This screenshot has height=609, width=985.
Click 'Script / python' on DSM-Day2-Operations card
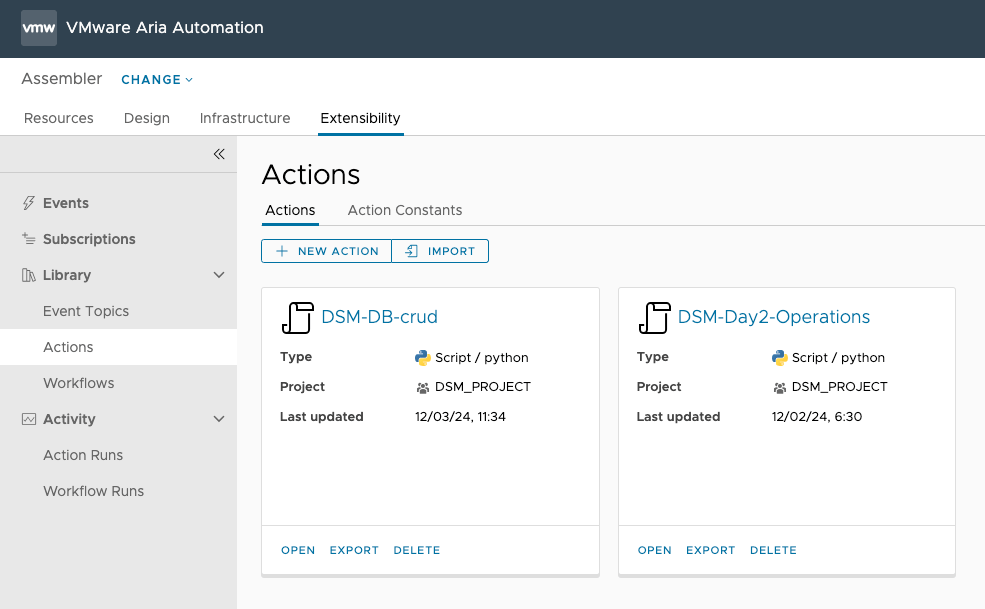pyautogui.click(x=838, y=358)
